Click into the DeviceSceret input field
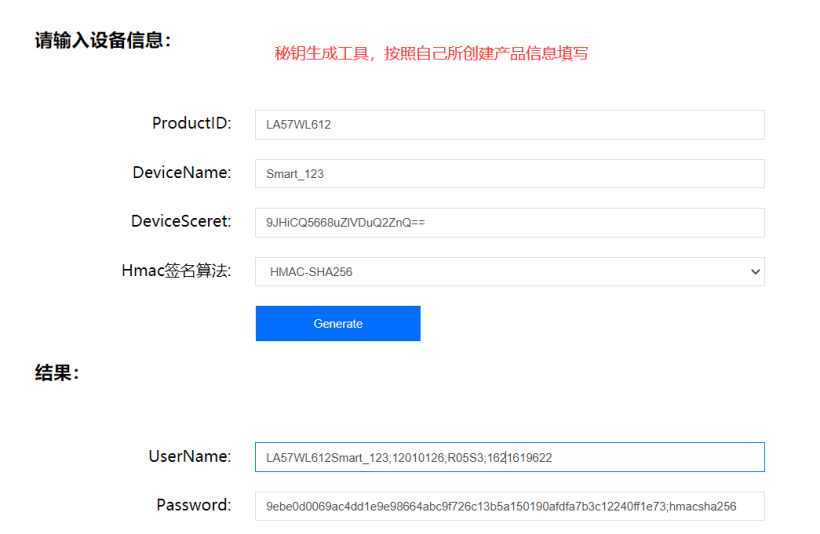Screen dimensions: 820x534 click(x=509, y=223)
